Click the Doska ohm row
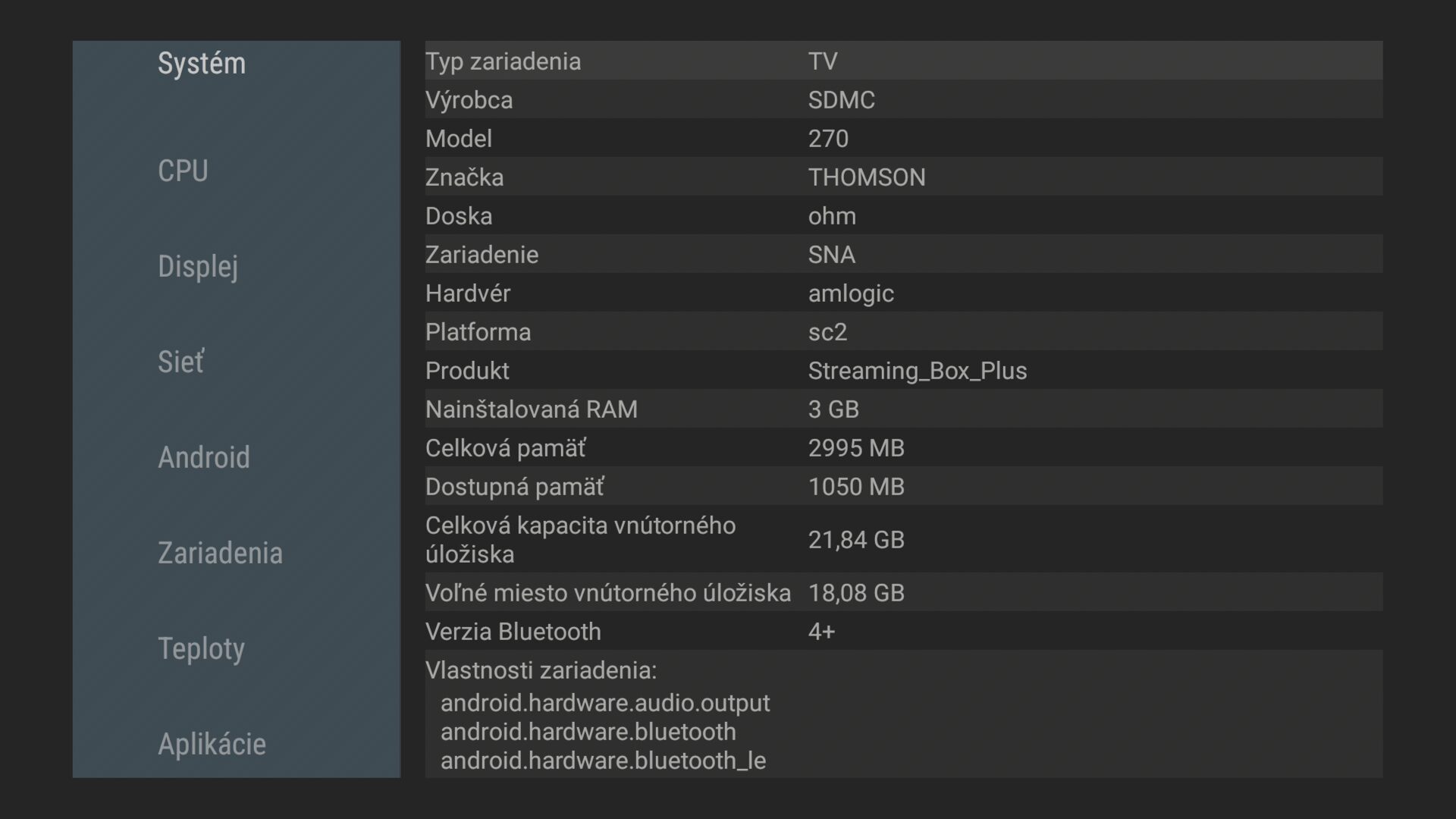The image size is (1456, 819). coord(903,215)
